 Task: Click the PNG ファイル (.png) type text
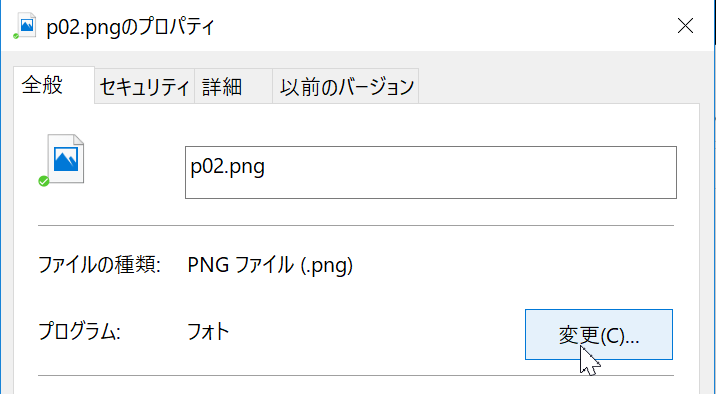pos(270,265)
